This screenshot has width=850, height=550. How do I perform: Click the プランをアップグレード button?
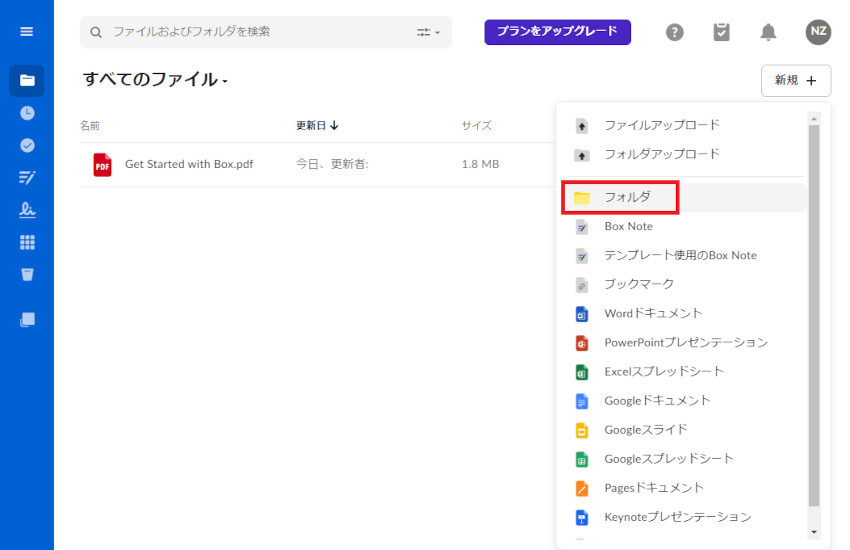557,32
